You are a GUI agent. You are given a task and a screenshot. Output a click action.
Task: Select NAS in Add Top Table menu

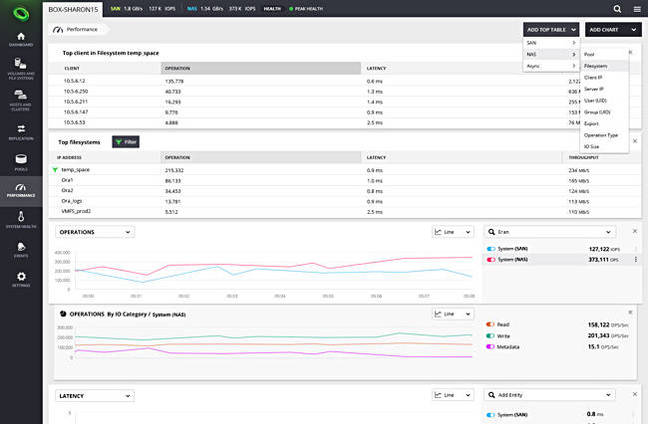pyautogui.click(x=551, y=55)
